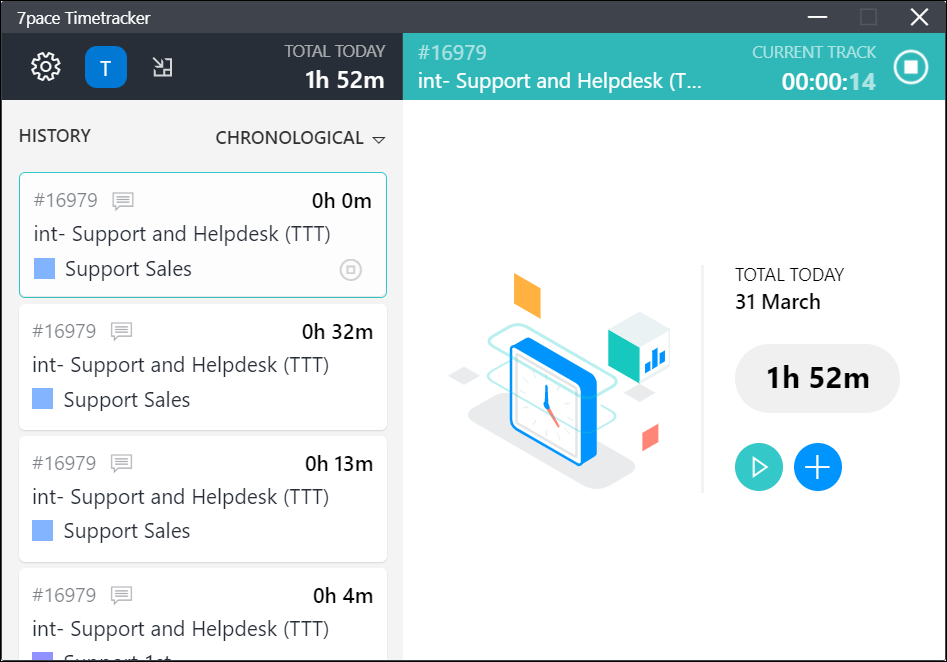Viewport: 947px width, 662px height.
Task: Select the history entry with 0h 32m
Action: [x=203, y=367]
